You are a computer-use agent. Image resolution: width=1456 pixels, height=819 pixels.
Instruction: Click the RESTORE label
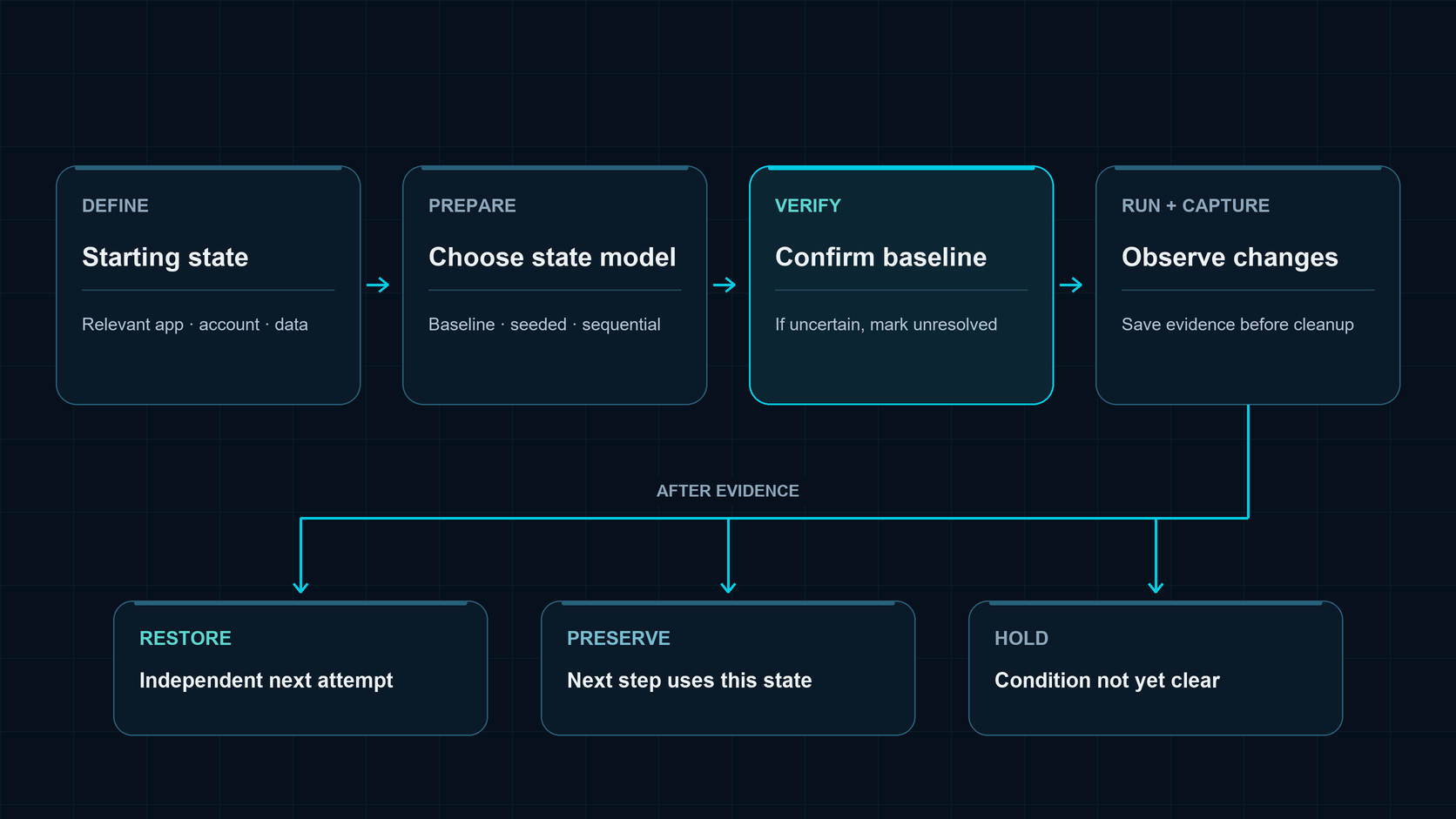click(x=185, y=638)
